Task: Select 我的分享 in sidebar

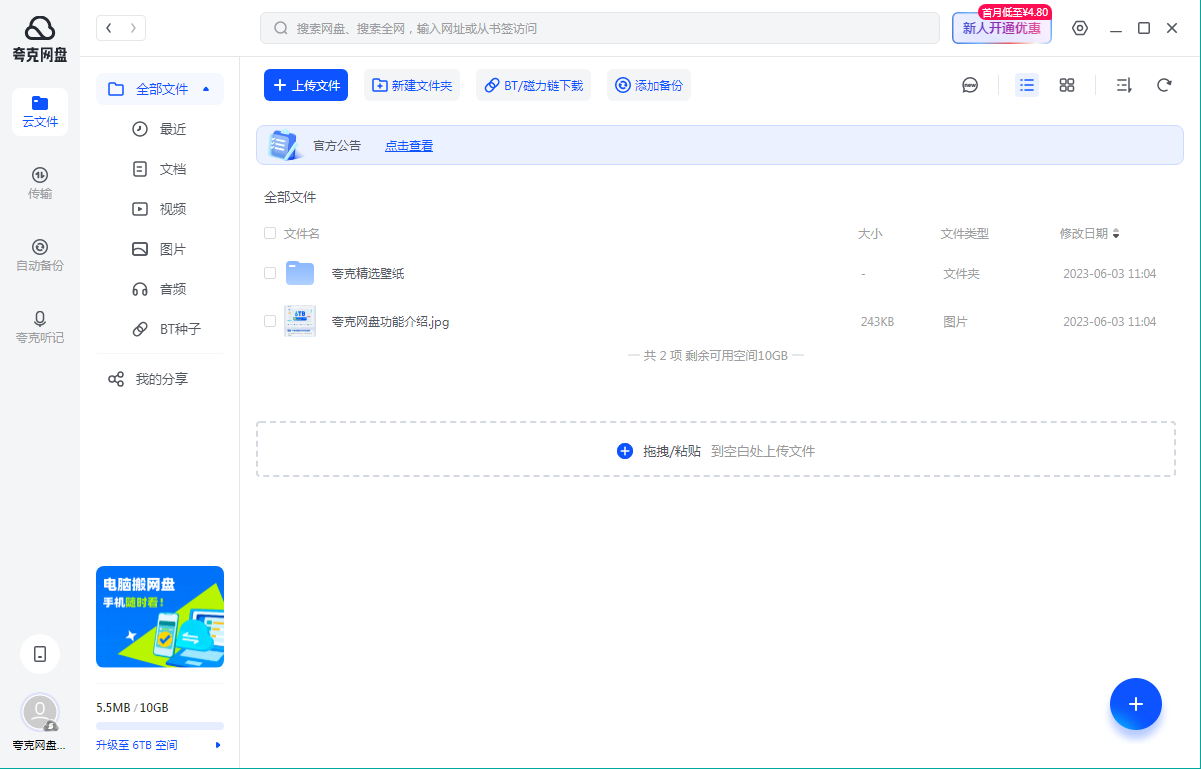Action: [x=161, y=379]
